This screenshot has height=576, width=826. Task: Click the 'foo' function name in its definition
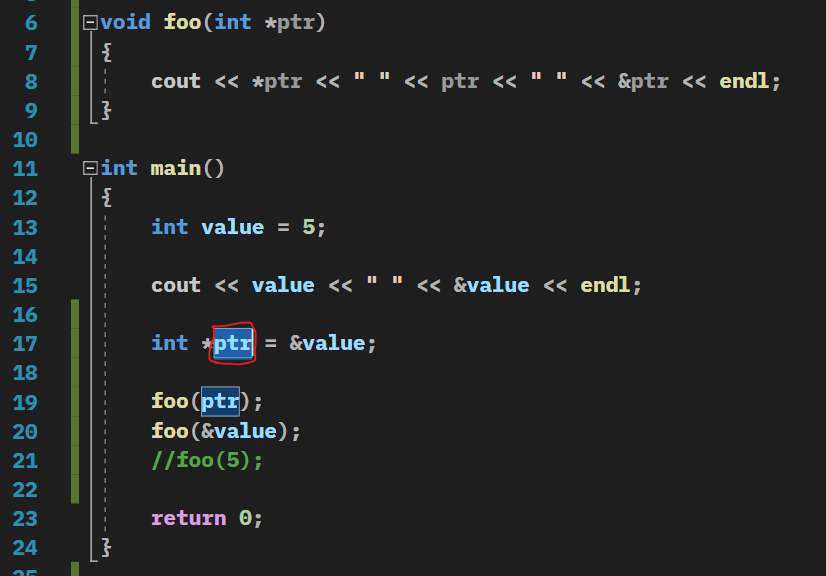[x=182, y=22]
